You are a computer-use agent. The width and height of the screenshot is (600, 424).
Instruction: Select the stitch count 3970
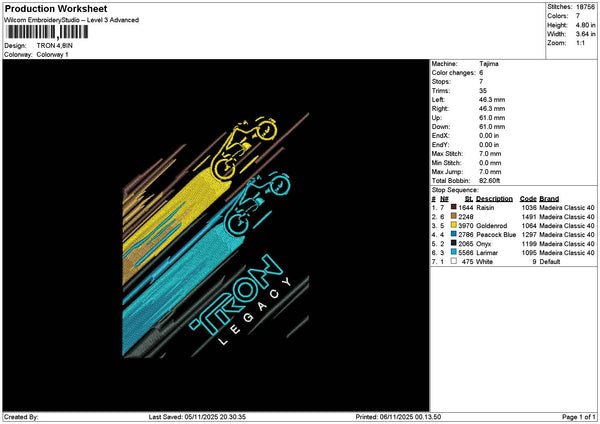(x=466, y=226)
